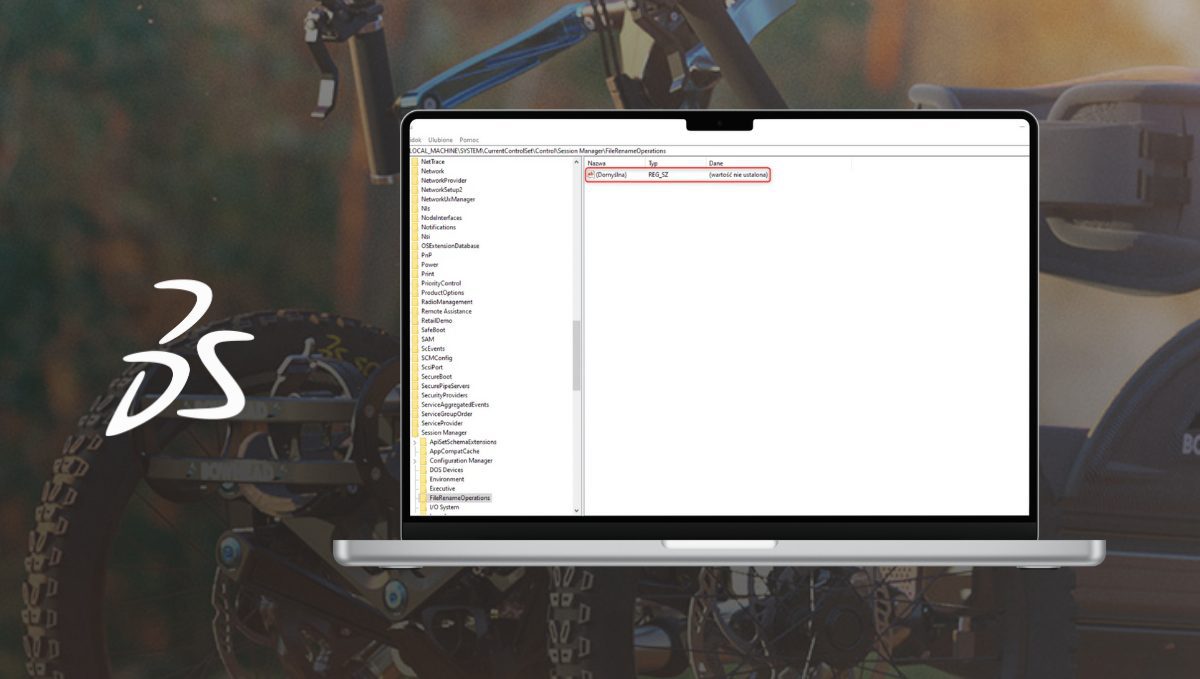This screenshot has width=1200, height=679.
Task: Select the Print key
Action: [428, 274]
